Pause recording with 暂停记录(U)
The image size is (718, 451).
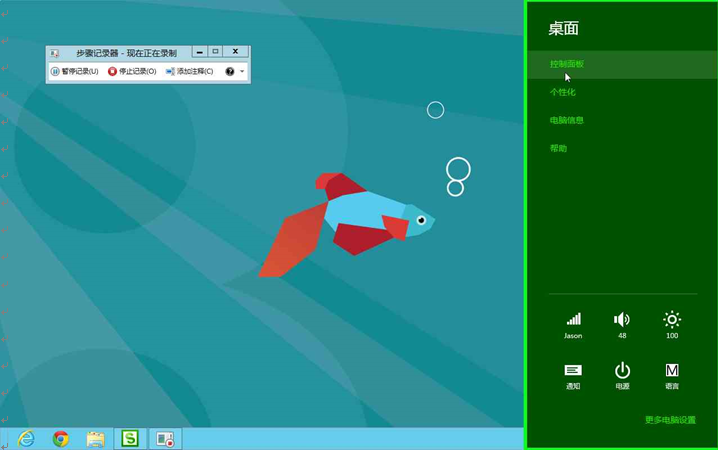[x=75, y=72]
